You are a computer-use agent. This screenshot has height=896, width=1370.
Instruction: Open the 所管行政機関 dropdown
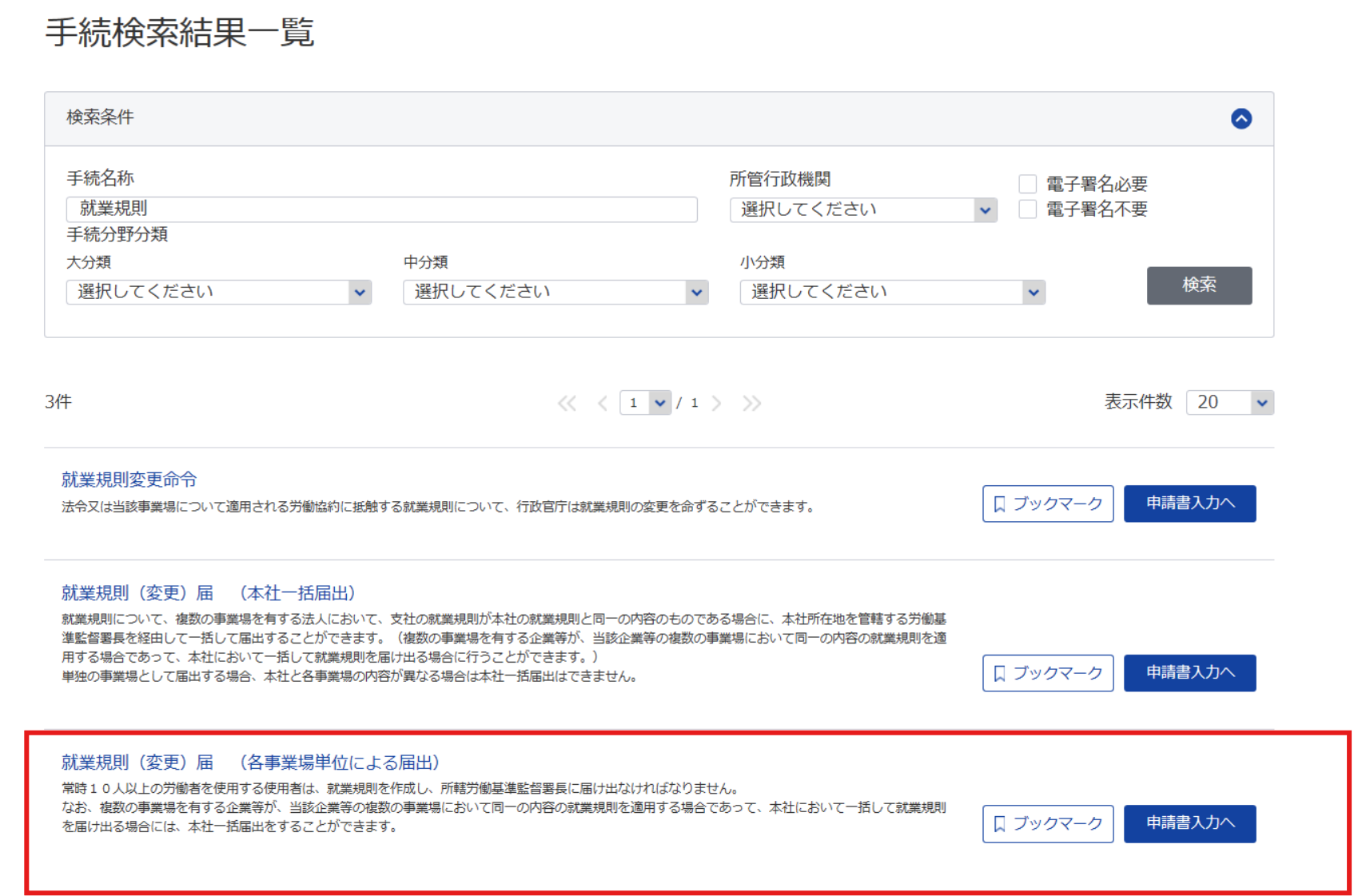pos(862,210)
